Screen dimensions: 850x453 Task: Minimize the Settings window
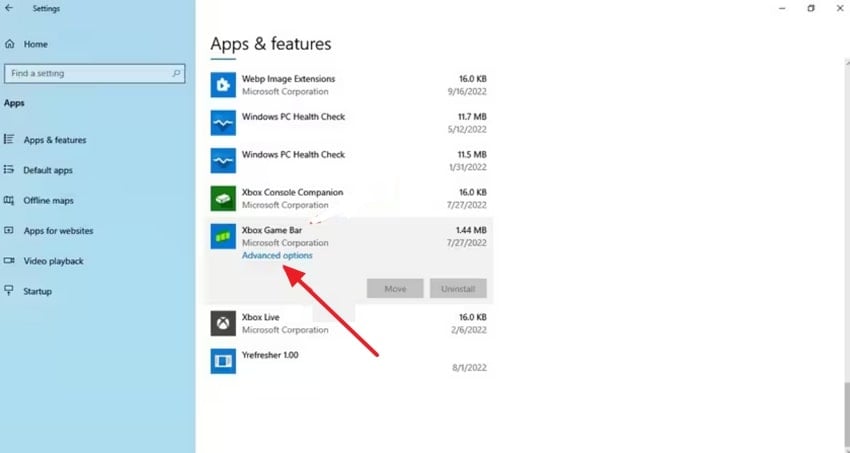782,8
